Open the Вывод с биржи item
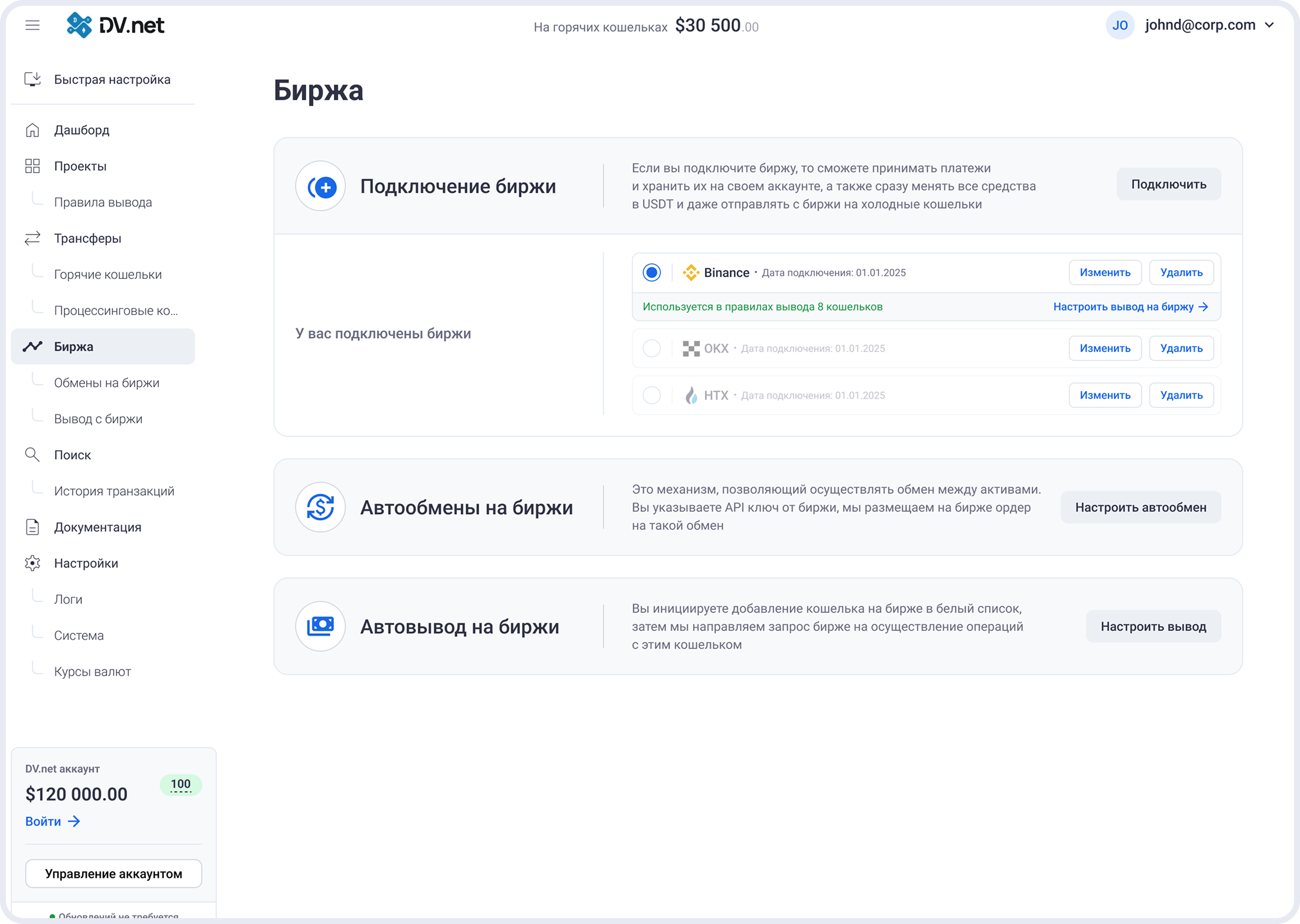This screenshot has width=1300, height=924. (x=98, y=419)
